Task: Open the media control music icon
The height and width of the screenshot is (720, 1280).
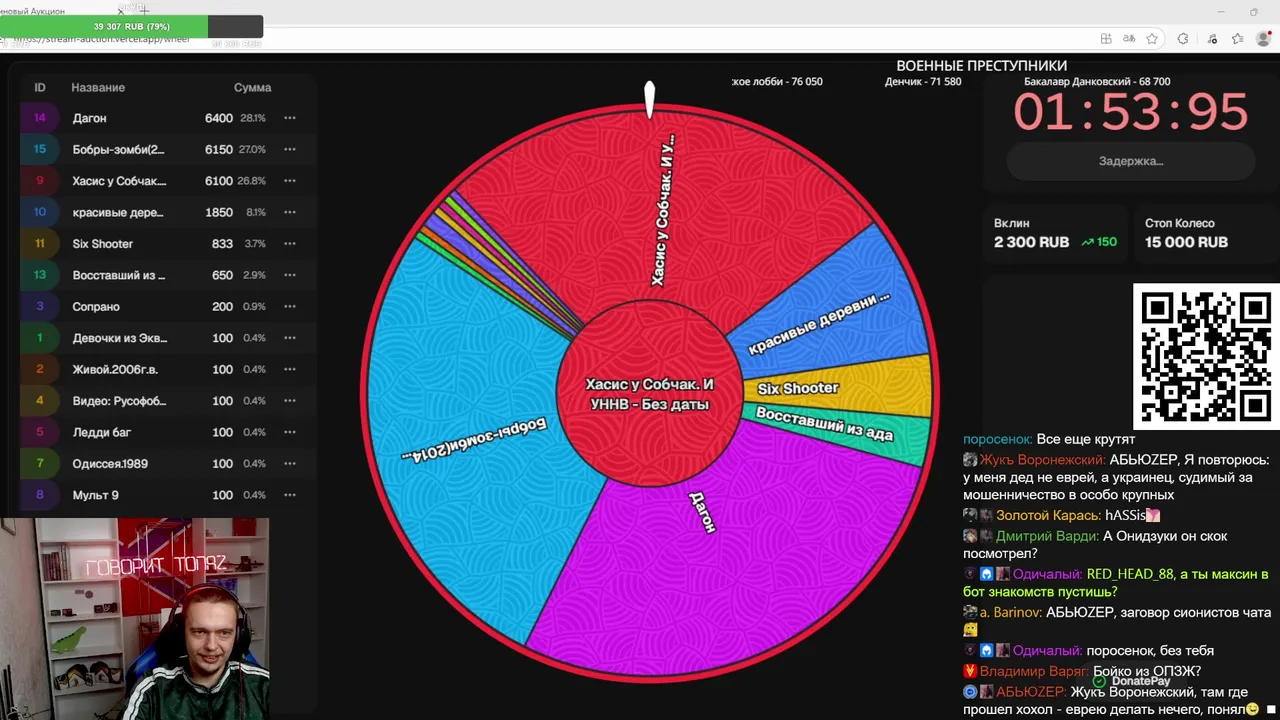Action: tap(1212, 39)
